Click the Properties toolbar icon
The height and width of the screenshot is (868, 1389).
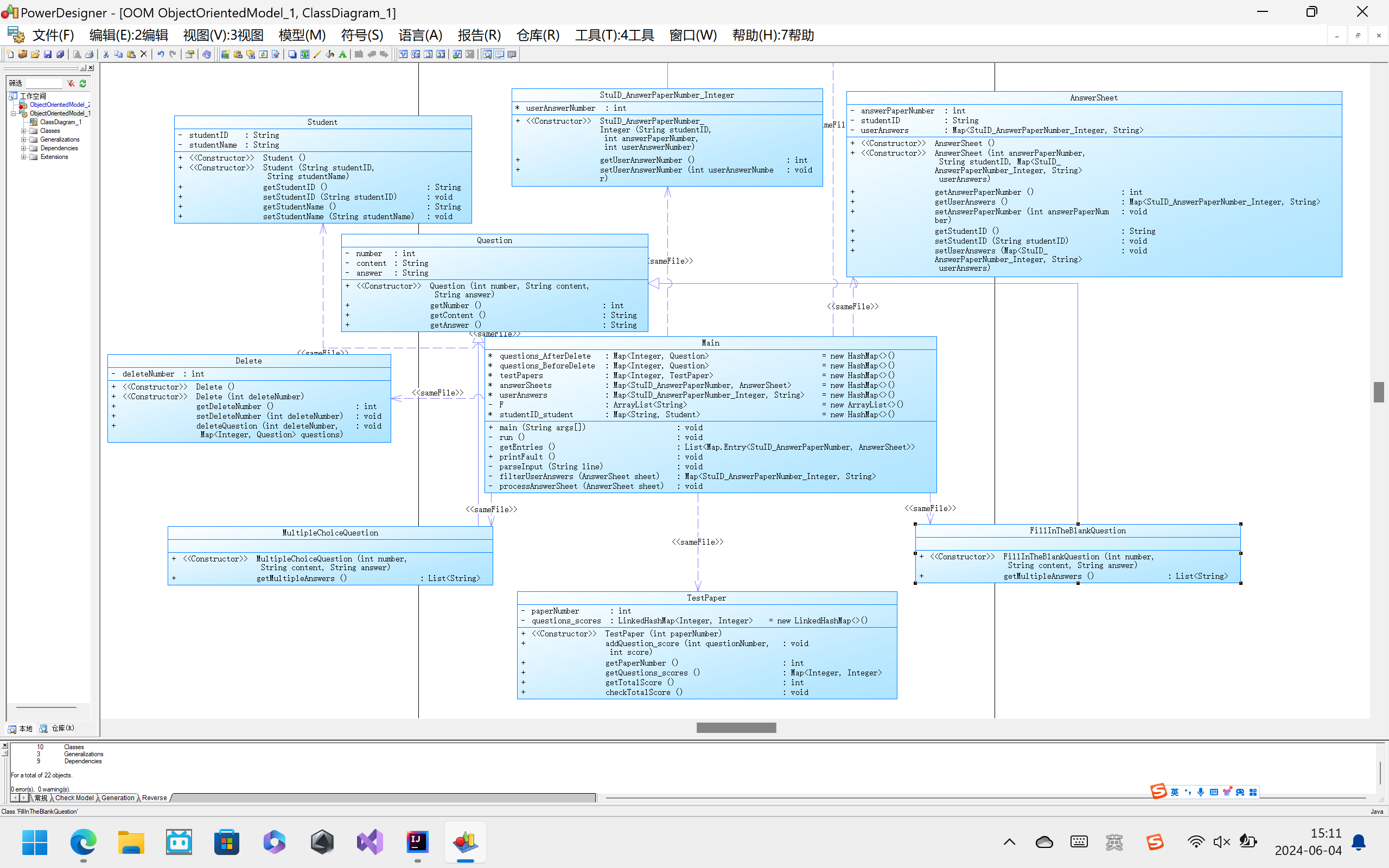pyautogui.click(x=189, y=55)
